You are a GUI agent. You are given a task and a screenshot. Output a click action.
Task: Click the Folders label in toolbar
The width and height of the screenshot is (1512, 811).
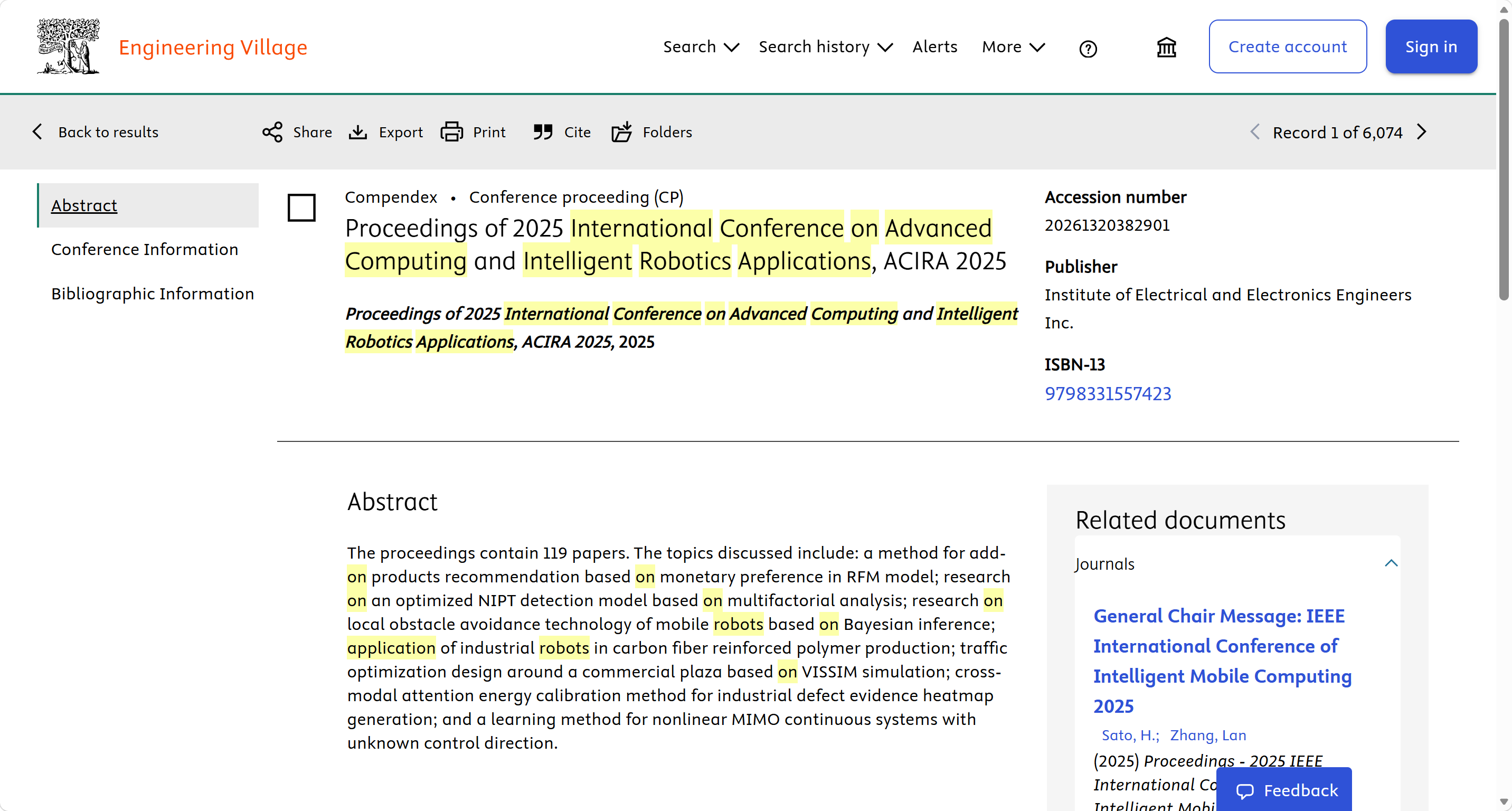pos(667,132)
